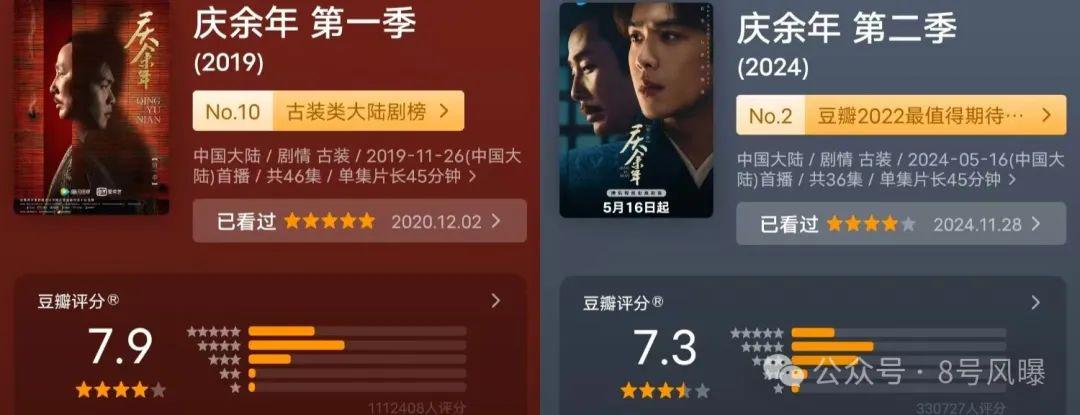Expand season two details chevron after 单集片长45分钟
The image size is (1080, 415).
pos(1012,180)
